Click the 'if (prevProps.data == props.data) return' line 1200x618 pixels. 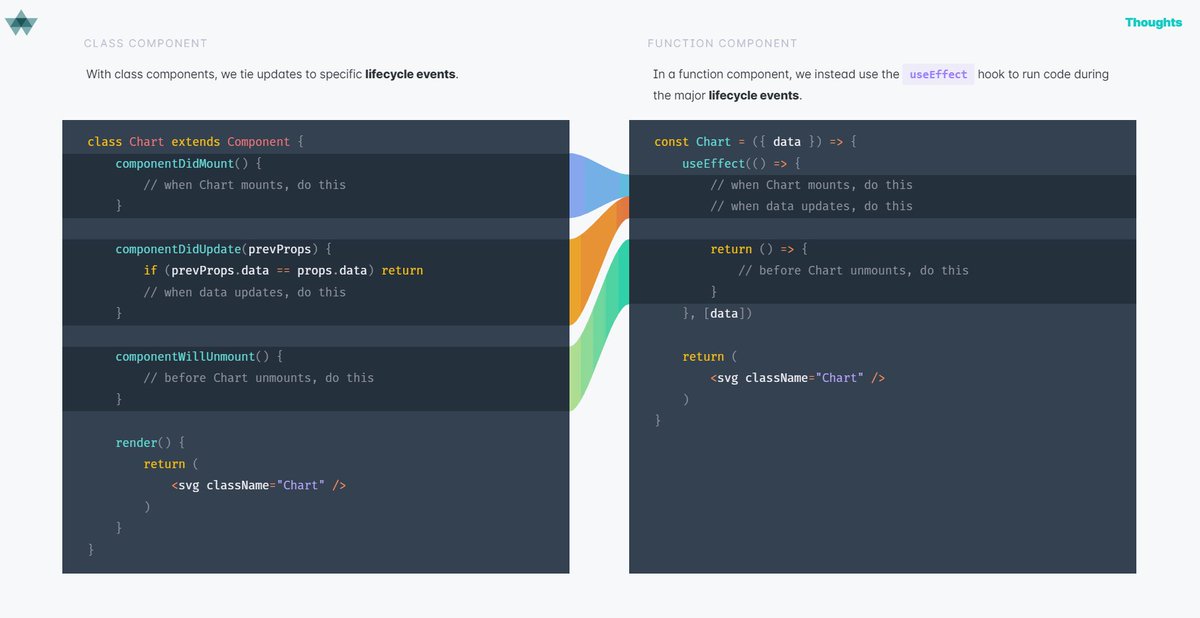(283, 270)
